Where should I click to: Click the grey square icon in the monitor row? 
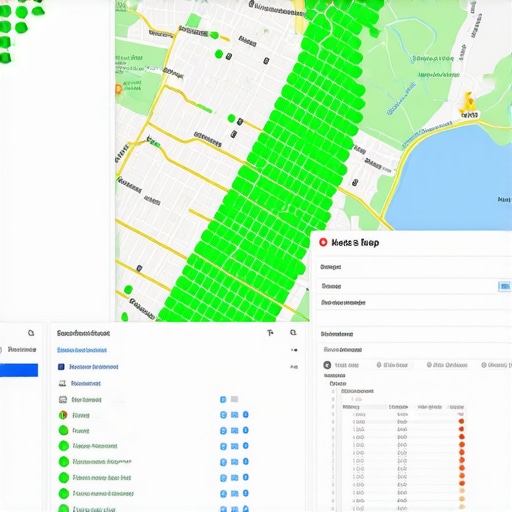234,399
